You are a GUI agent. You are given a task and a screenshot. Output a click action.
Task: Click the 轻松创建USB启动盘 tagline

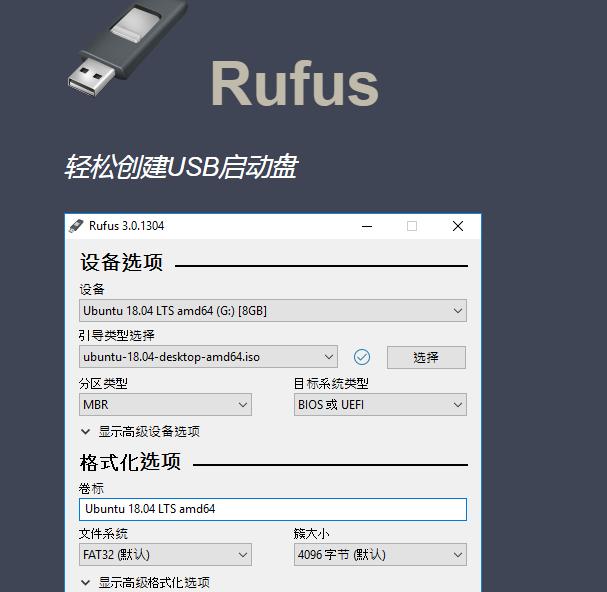click(181, 167)
